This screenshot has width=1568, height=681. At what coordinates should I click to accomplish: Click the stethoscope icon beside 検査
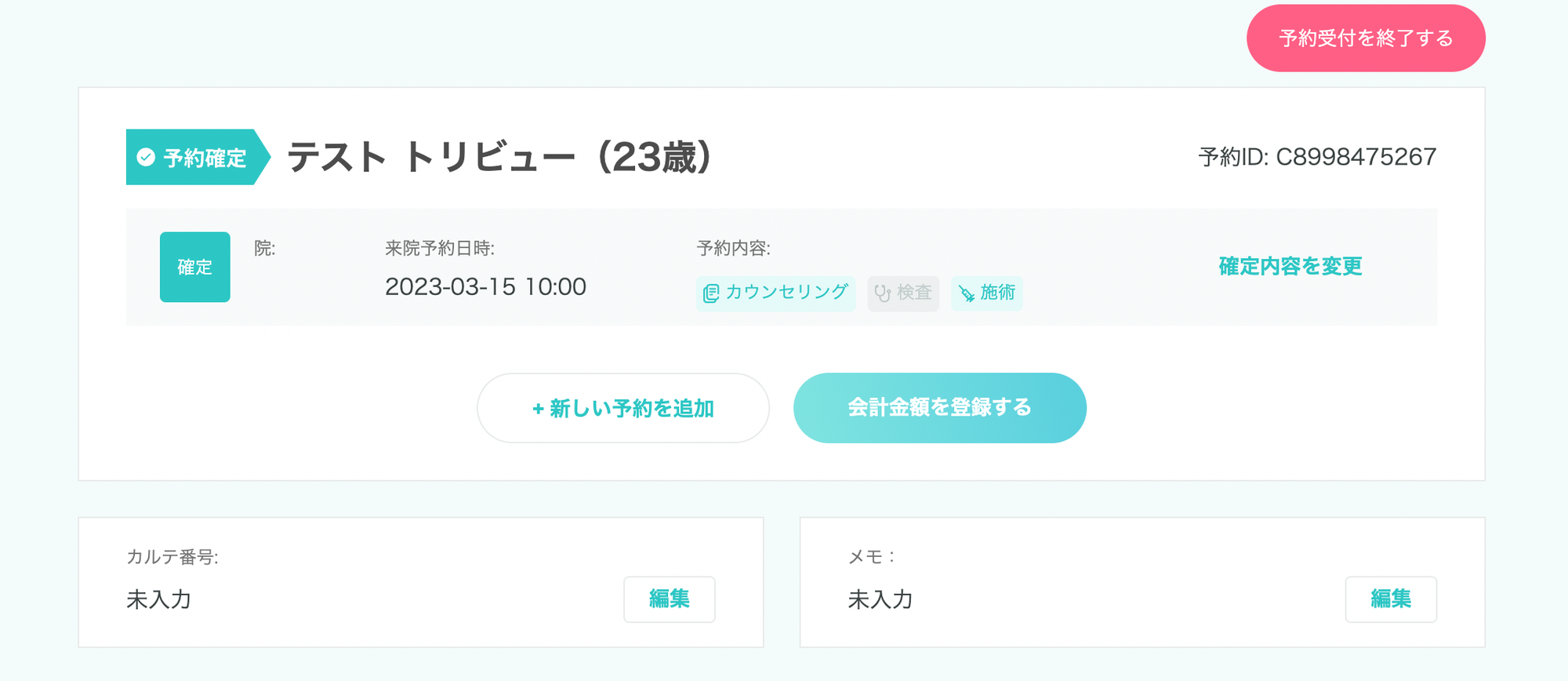click(x=883, y=293)
